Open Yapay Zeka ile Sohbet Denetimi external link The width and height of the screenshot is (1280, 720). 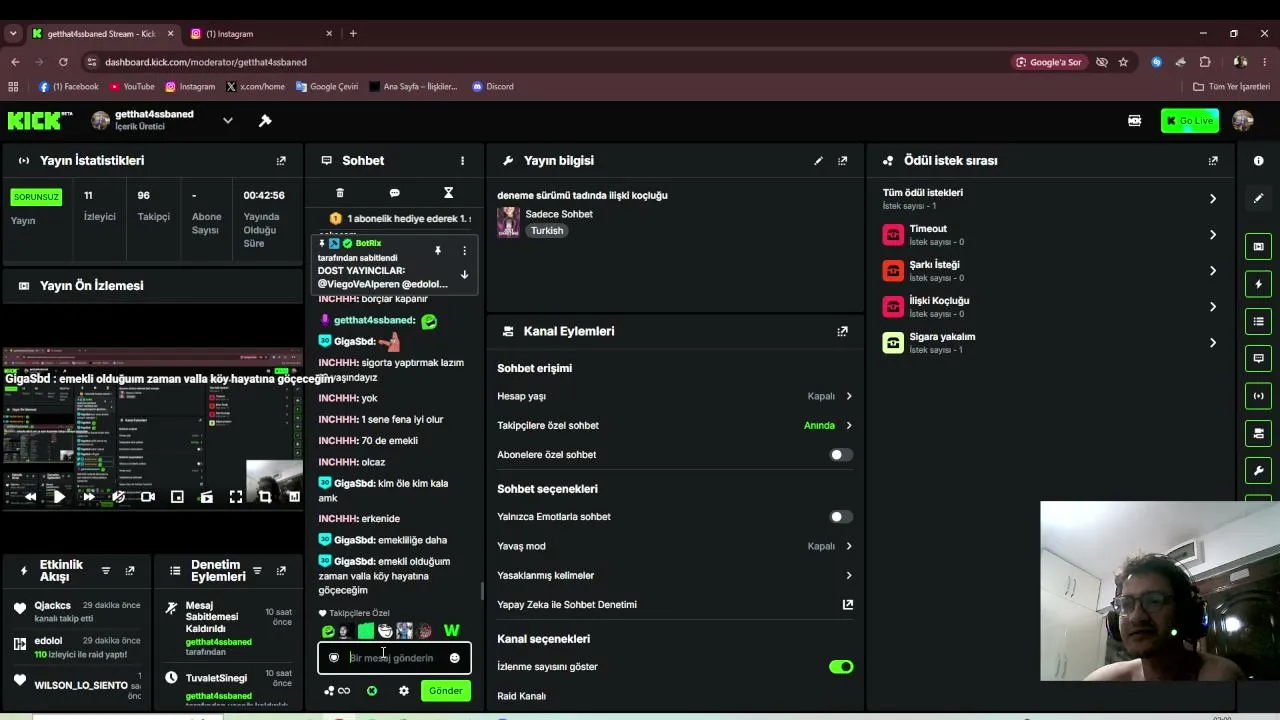coord(848,604)
